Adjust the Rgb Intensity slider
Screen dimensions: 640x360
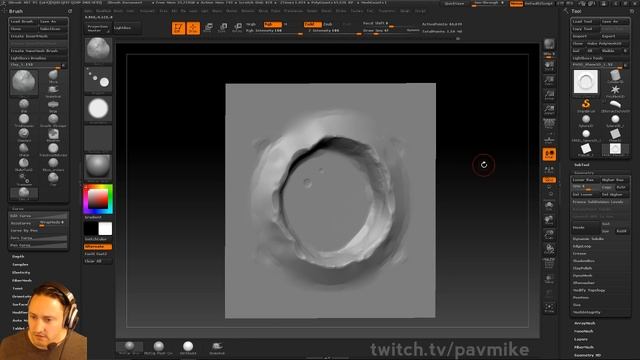point(273,31)
